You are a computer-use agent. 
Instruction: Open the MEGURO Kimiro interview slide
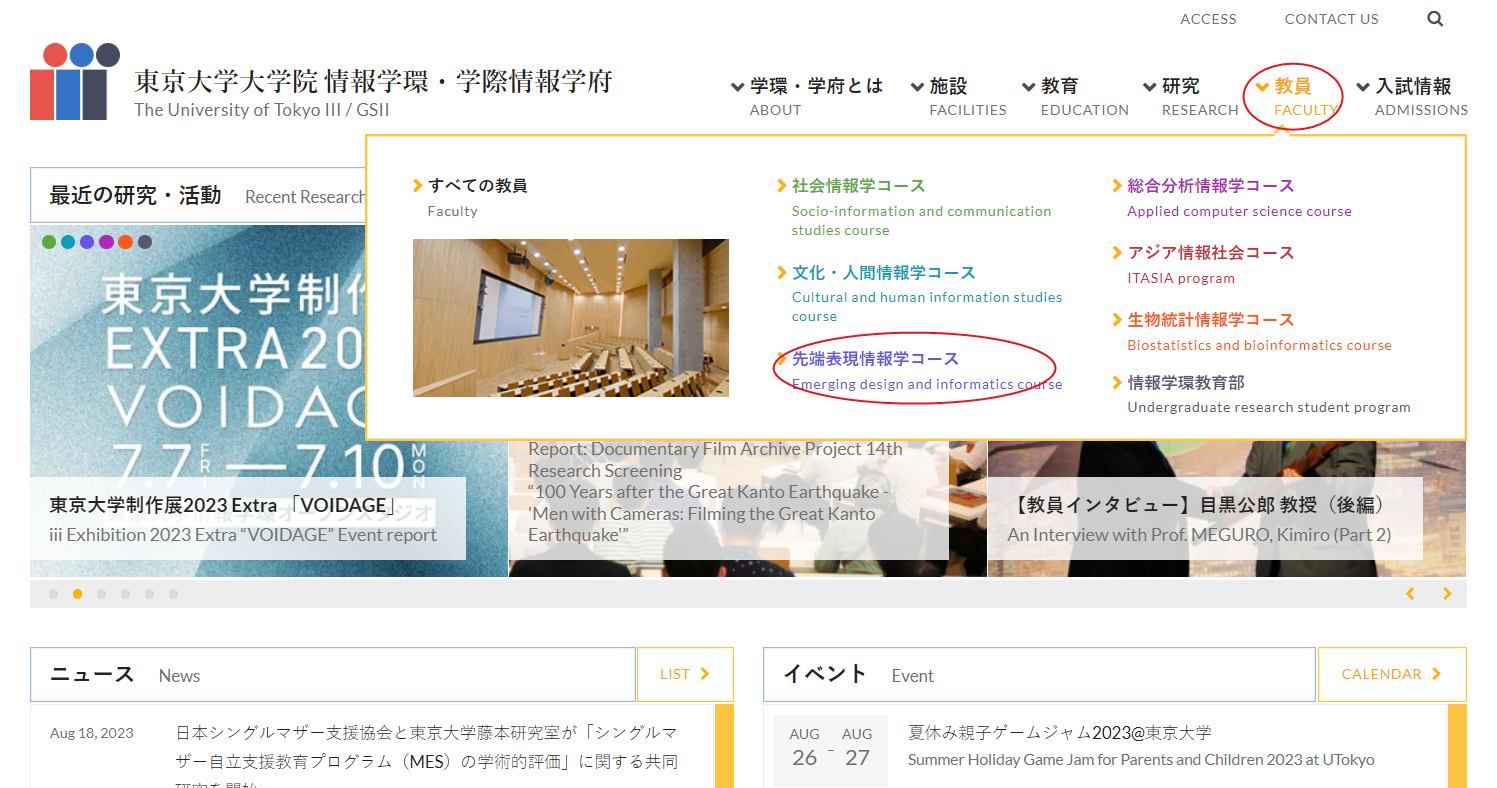(x=1205, y=519)
